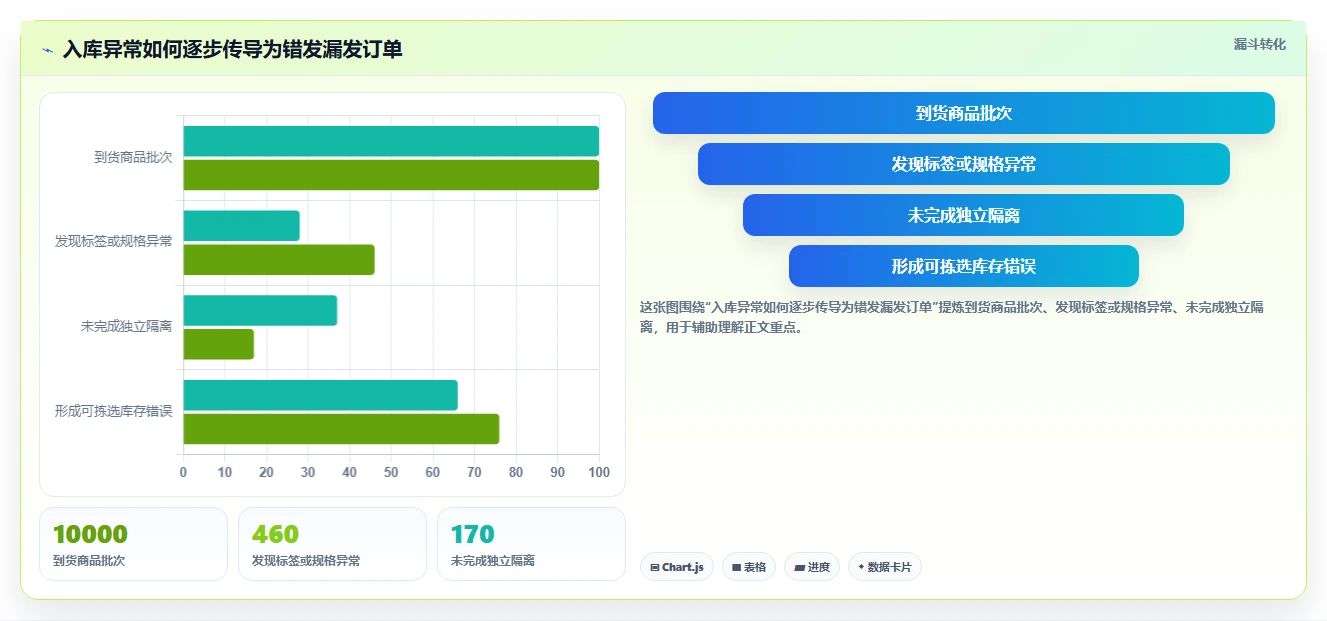Click the x-axis tick labeled 70

click(x=474, y=472)
